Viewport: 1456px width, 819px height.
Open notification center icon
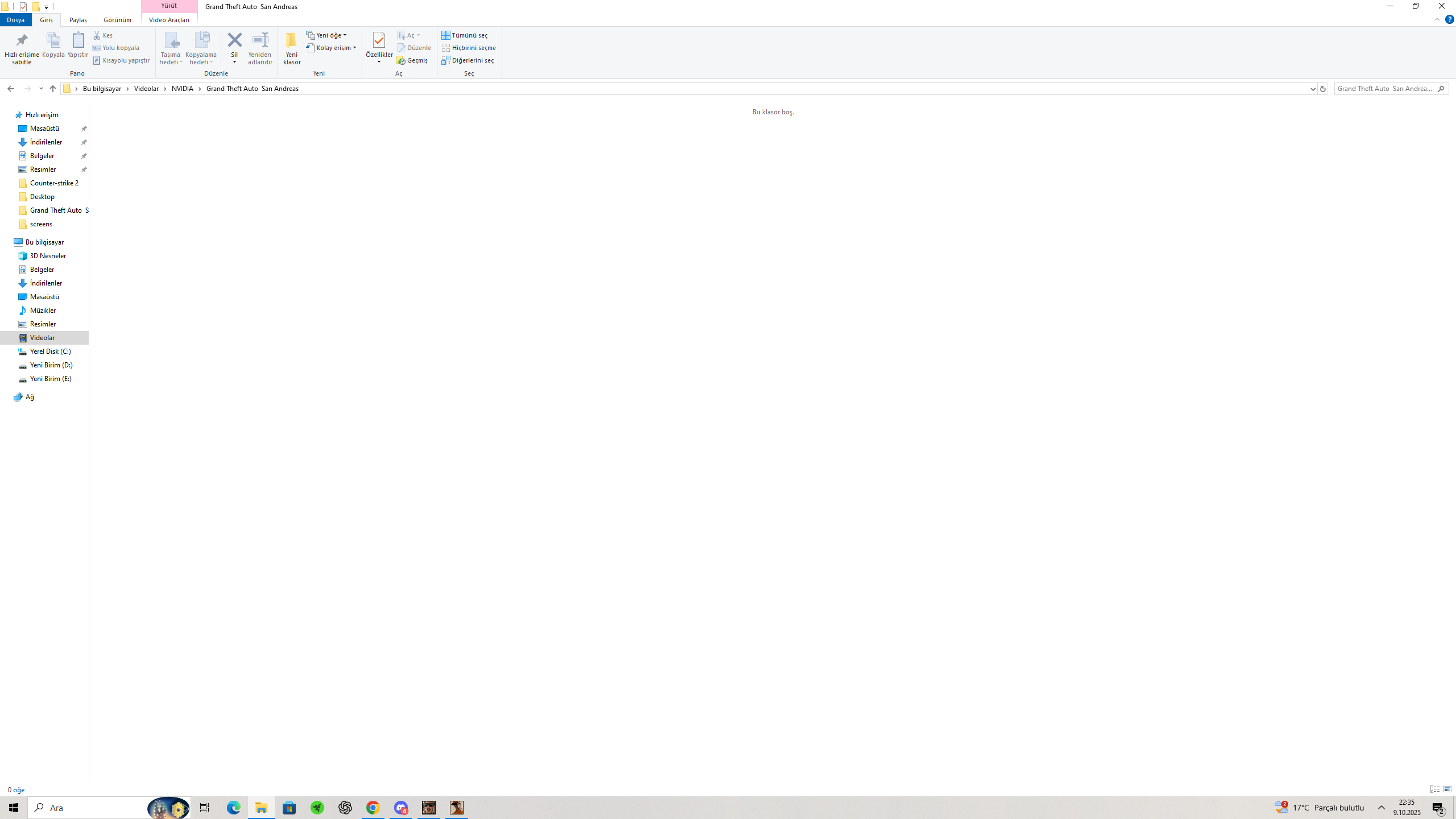click(x=1439, y=808)
